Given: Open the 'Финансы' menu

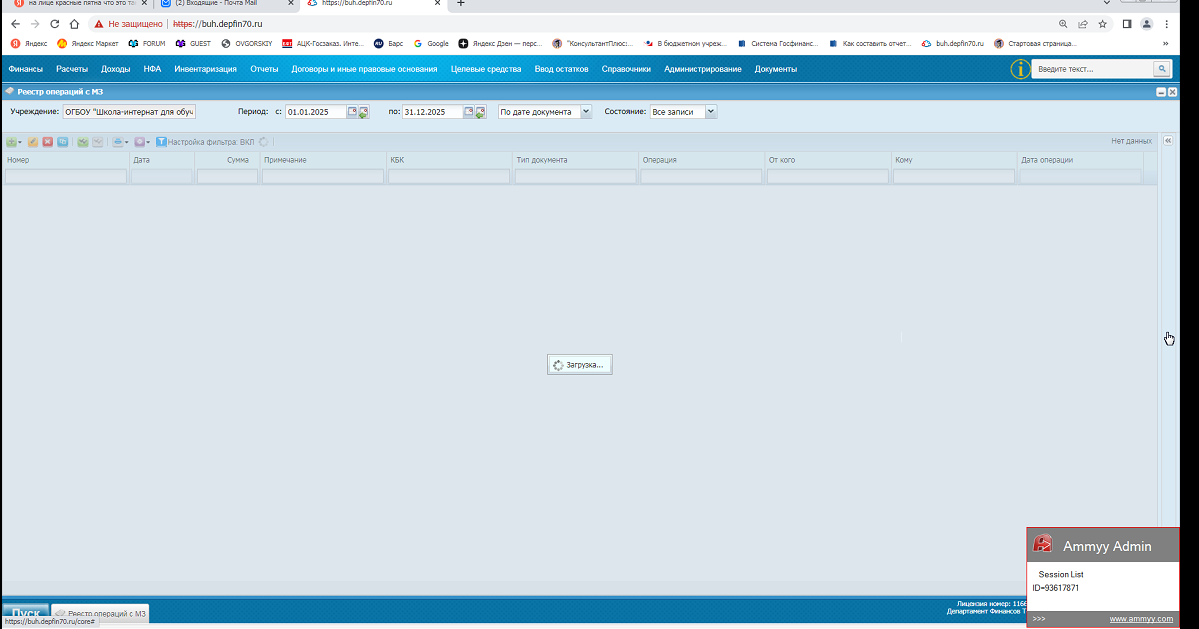Looking at the screenshot, I should pyautogui.click(x=25, y=69).
